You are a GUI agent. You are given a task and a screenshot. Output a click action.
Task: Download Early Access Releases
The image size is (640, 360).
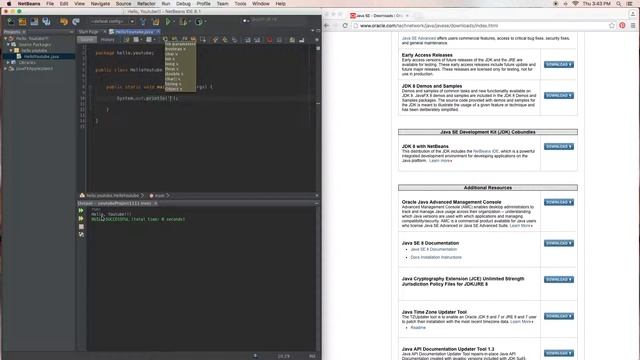tap(559, 64)
